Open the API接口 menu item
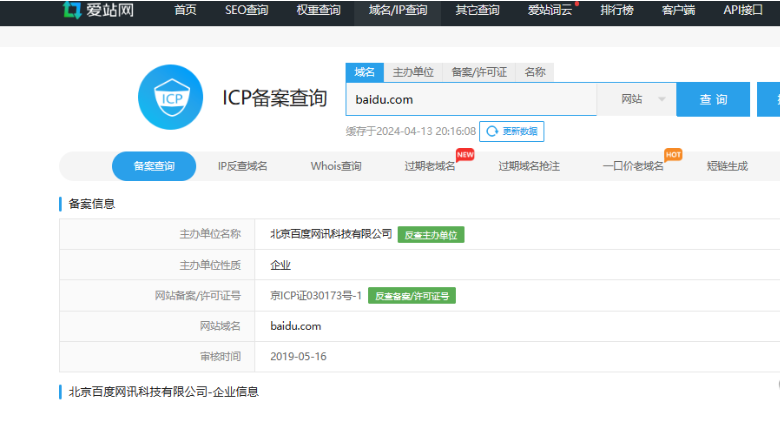This screenshot has height=424, width=780. point(743,10)
